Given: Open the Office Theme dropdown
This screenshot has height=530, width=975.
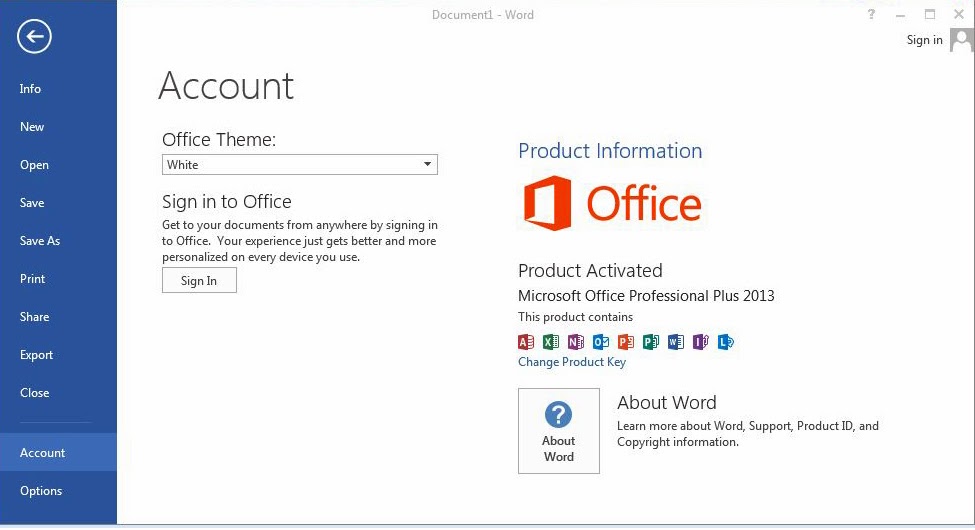Looking at the screenshot, I should [300, 165].
